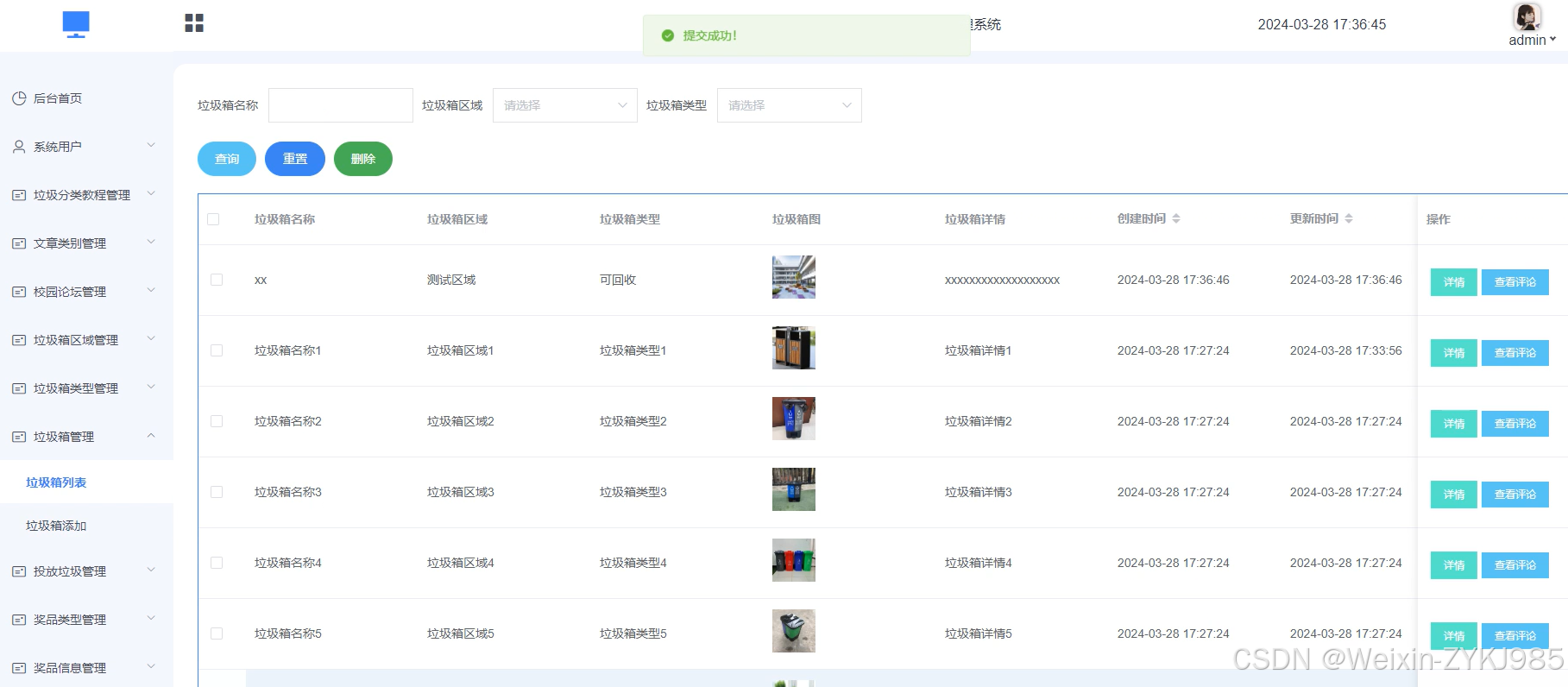Click the 系统用户 person icon
The height and width of the screenshot is (687, 1568).
(19, 147)
